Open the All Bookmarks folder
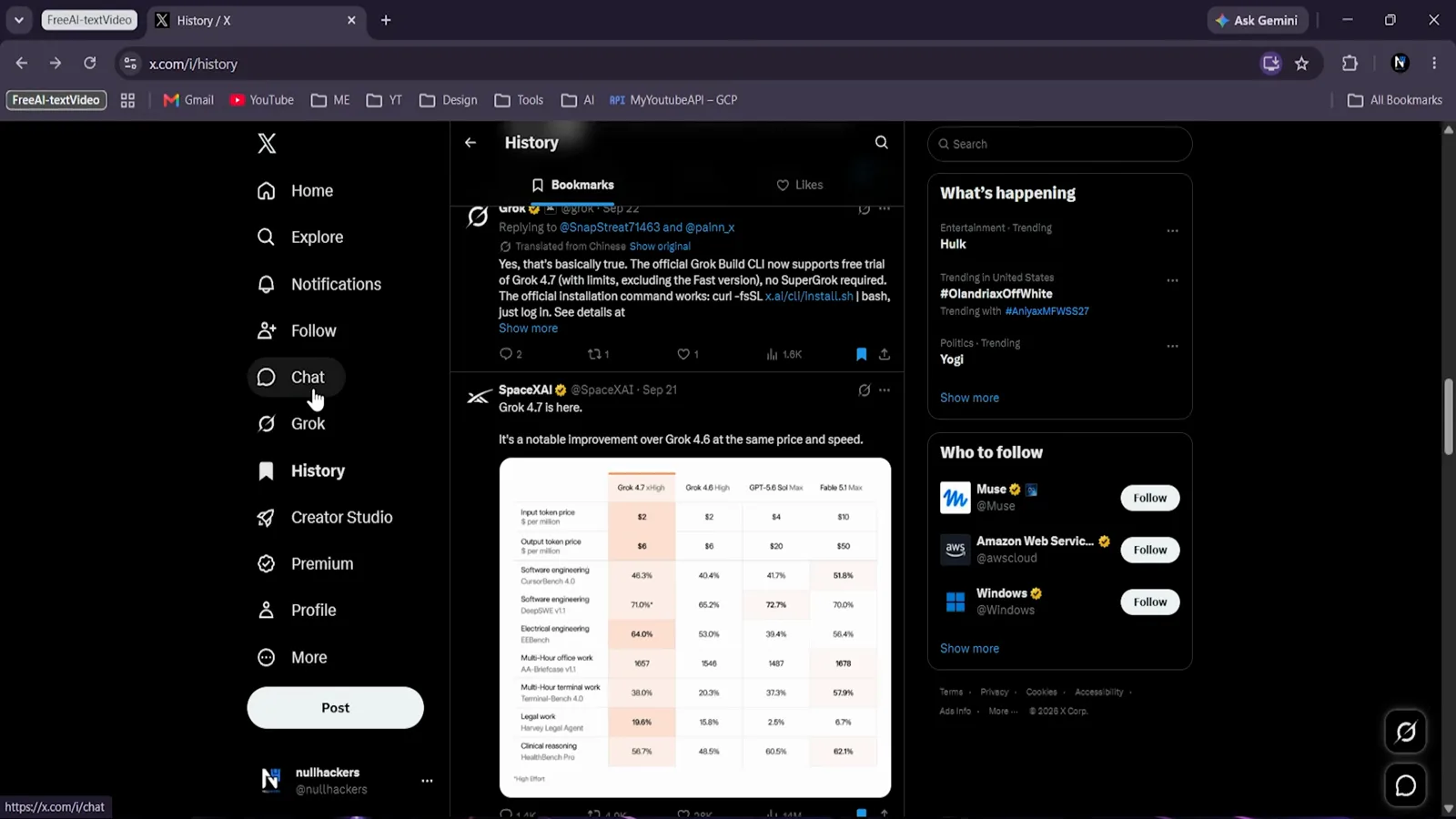Image resolution: width=1456 pixels, height=819 pixels. [1395, 100]
